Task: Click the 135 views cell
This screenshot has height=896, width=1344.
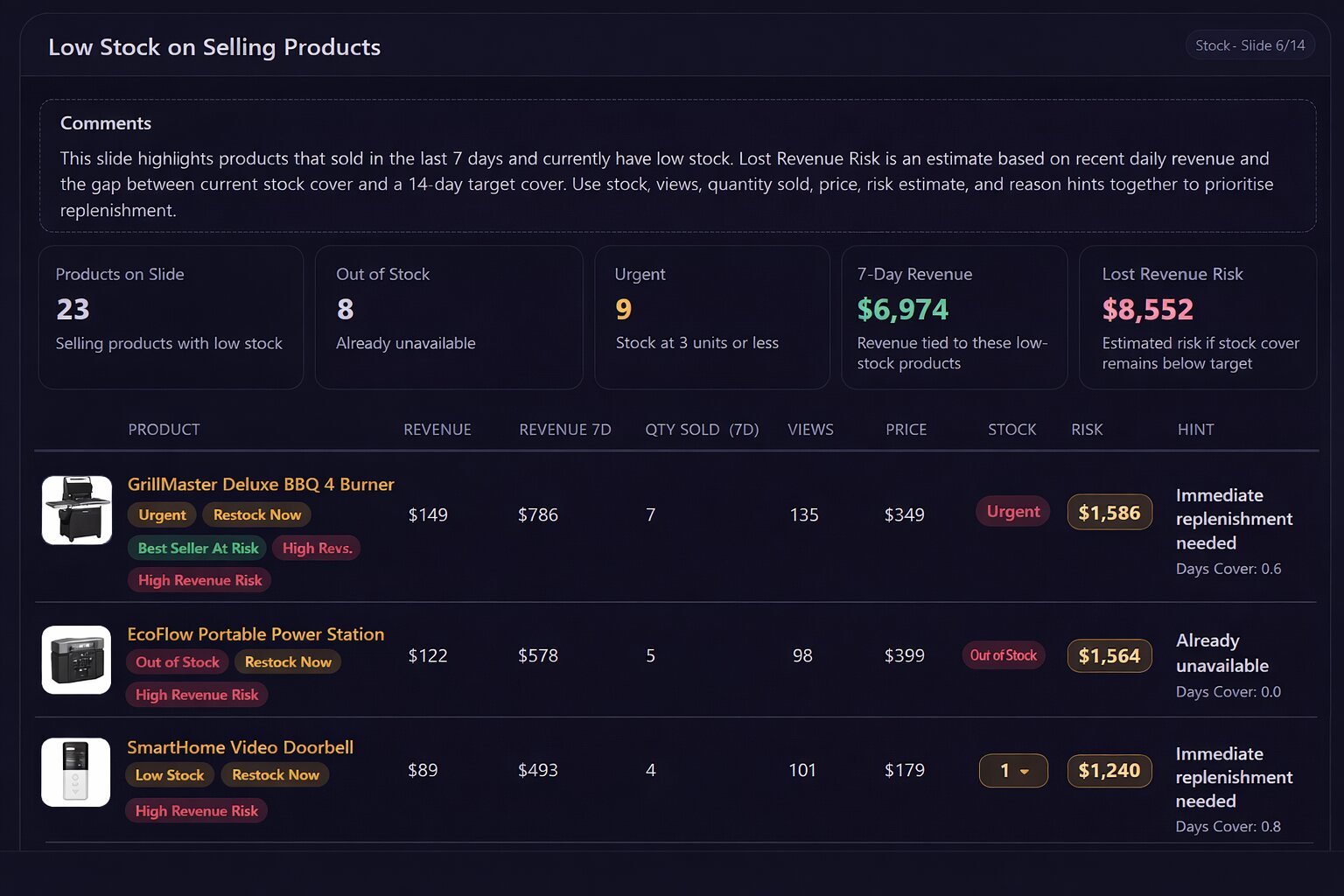Action: tap(804, 514)
